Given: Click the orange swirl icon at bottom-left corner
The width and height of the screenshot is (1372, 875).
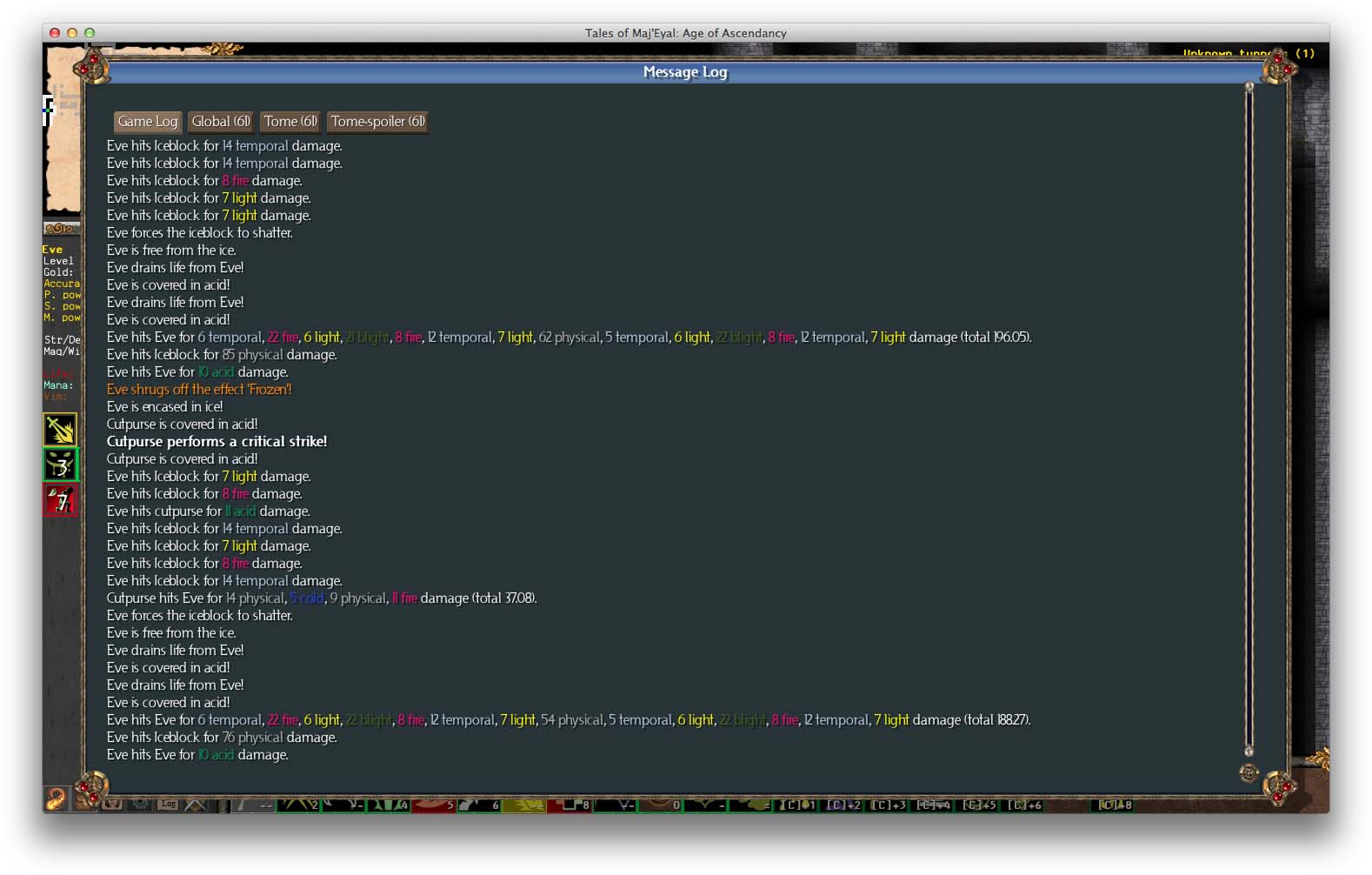Looking at the screenshot, I should pyautogui.click(x=56, y=798).
